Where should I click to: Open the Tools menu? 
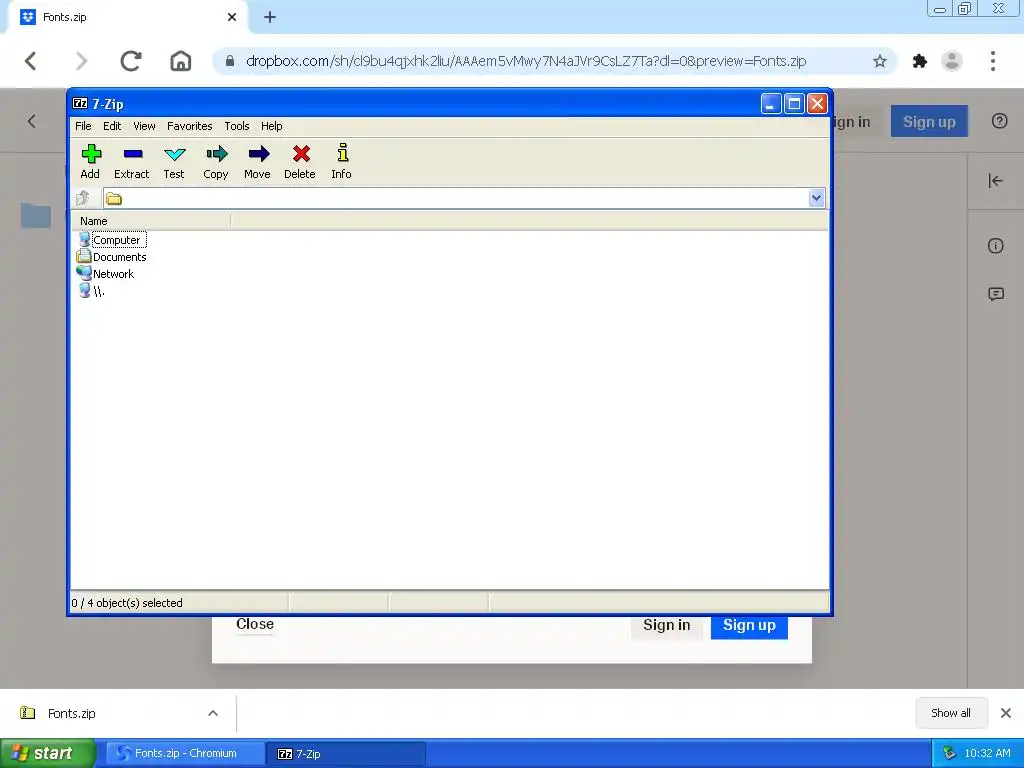pos(236,126)
